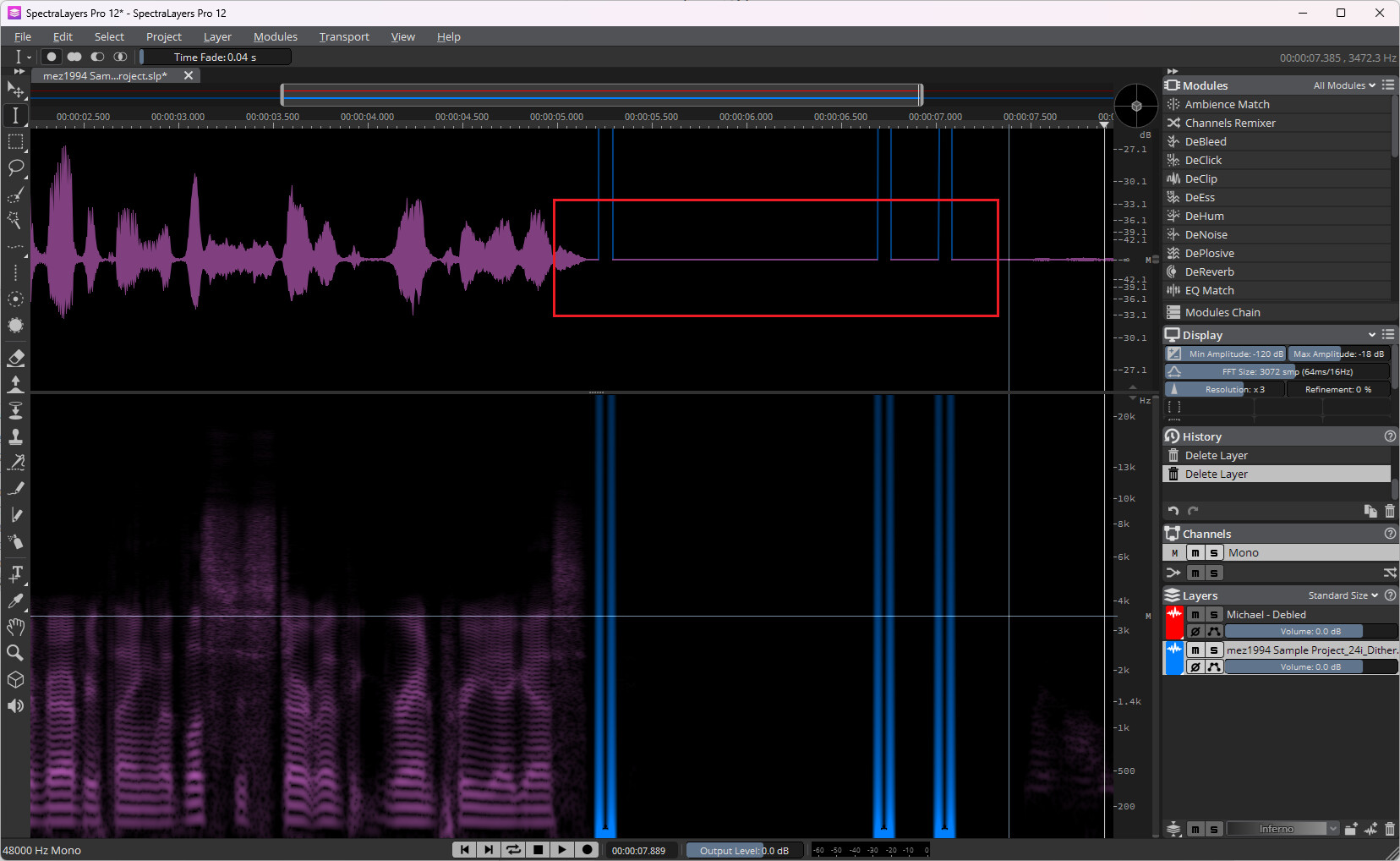Collapse the Display panel chevron
This screenshot has height=861, width=1400.
click(1372, 335)
